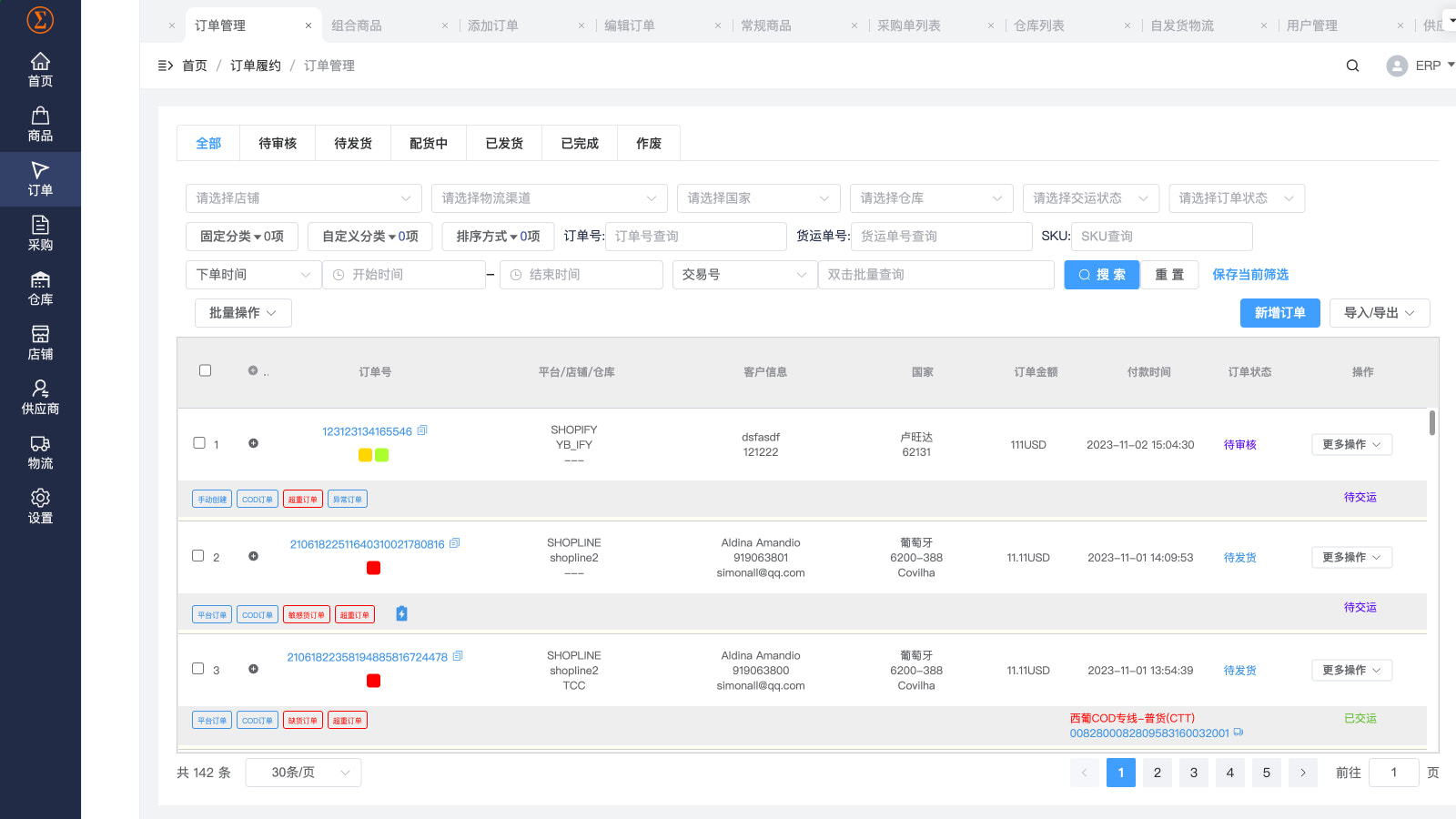
Task: Click the 重置 reset button
Action: coord(1169,275)
